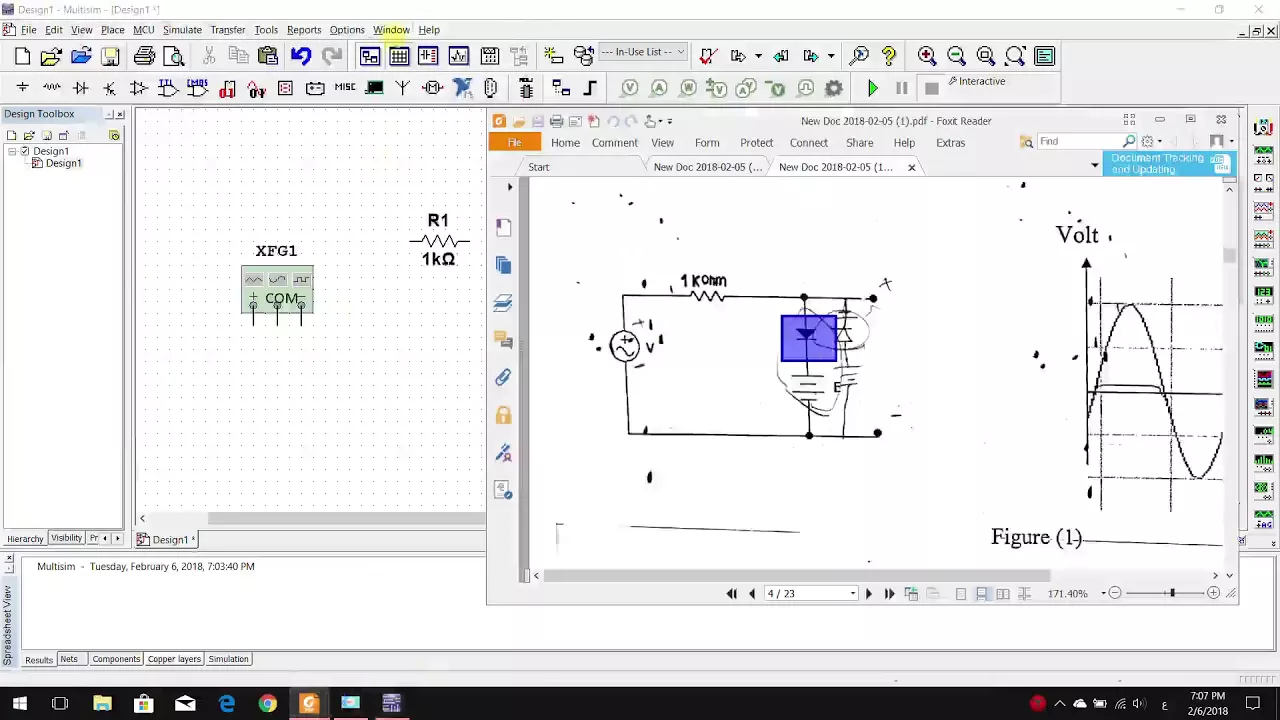Close the active New Doc PDF tab
Image resolution: width=1280 pixels, height=720 pixels.
click(x=911, y=167)
